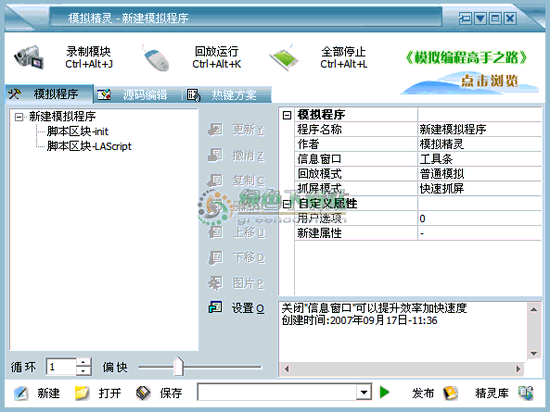550x412 pixels.
Task: Click the 发布 publish book icon
Action: click(x=450, y=393)
